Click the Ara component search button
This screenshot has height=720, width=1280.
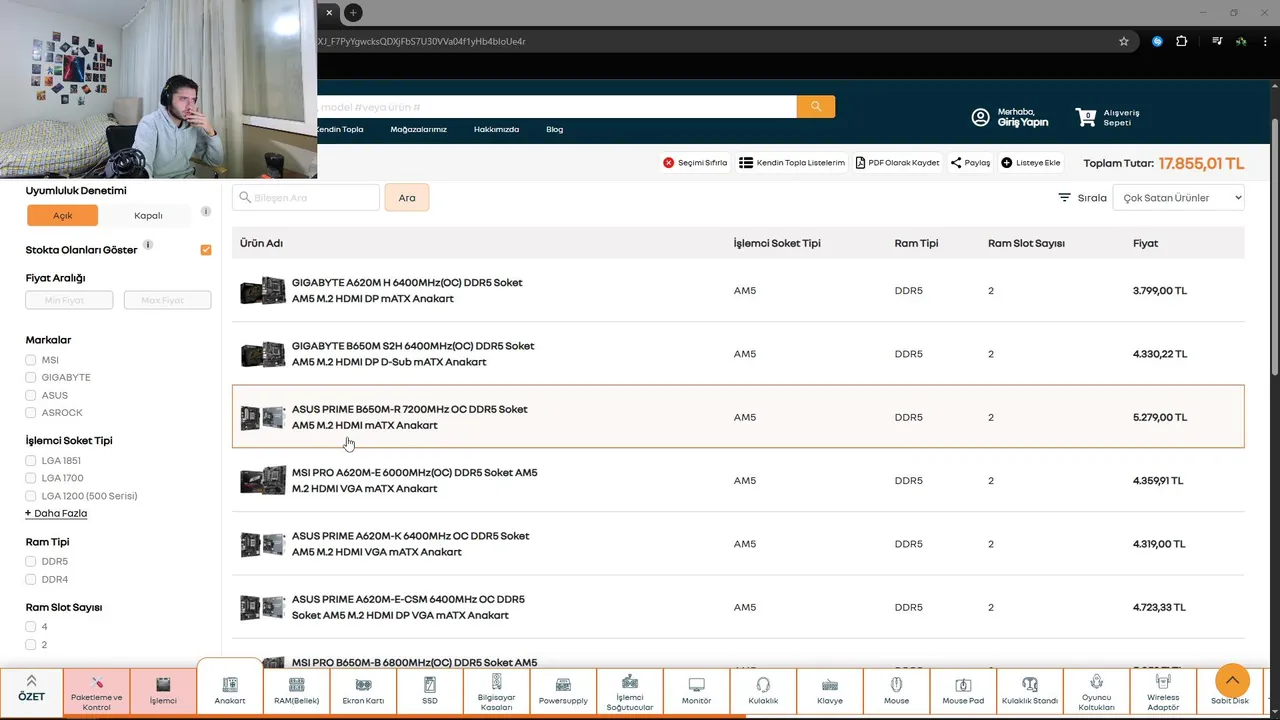(x=407, y=198)
